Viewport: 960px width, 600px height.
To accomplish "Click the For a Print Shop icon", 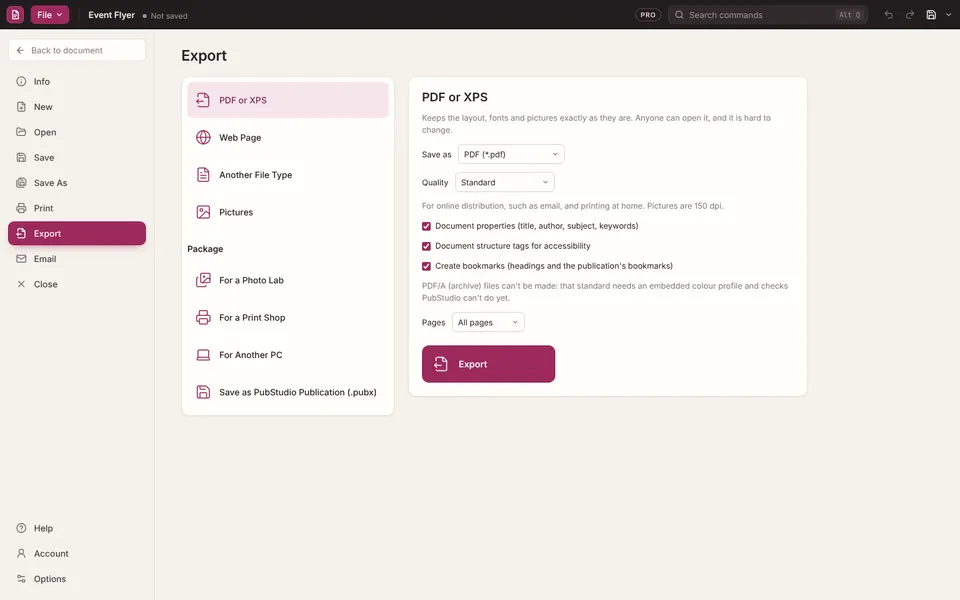I will point(203,317).
